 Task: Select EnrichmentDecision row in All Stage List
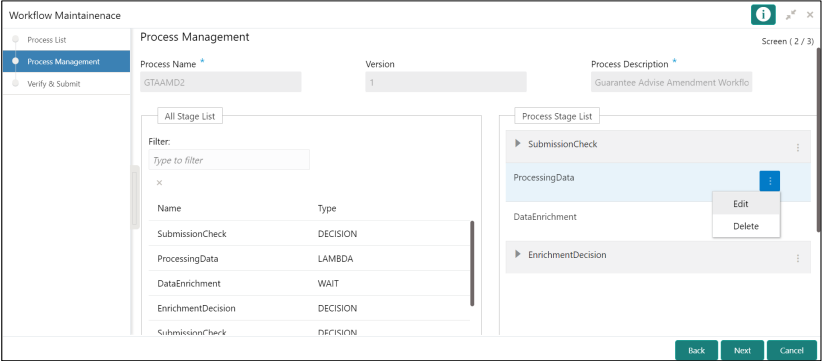point(309,308)
